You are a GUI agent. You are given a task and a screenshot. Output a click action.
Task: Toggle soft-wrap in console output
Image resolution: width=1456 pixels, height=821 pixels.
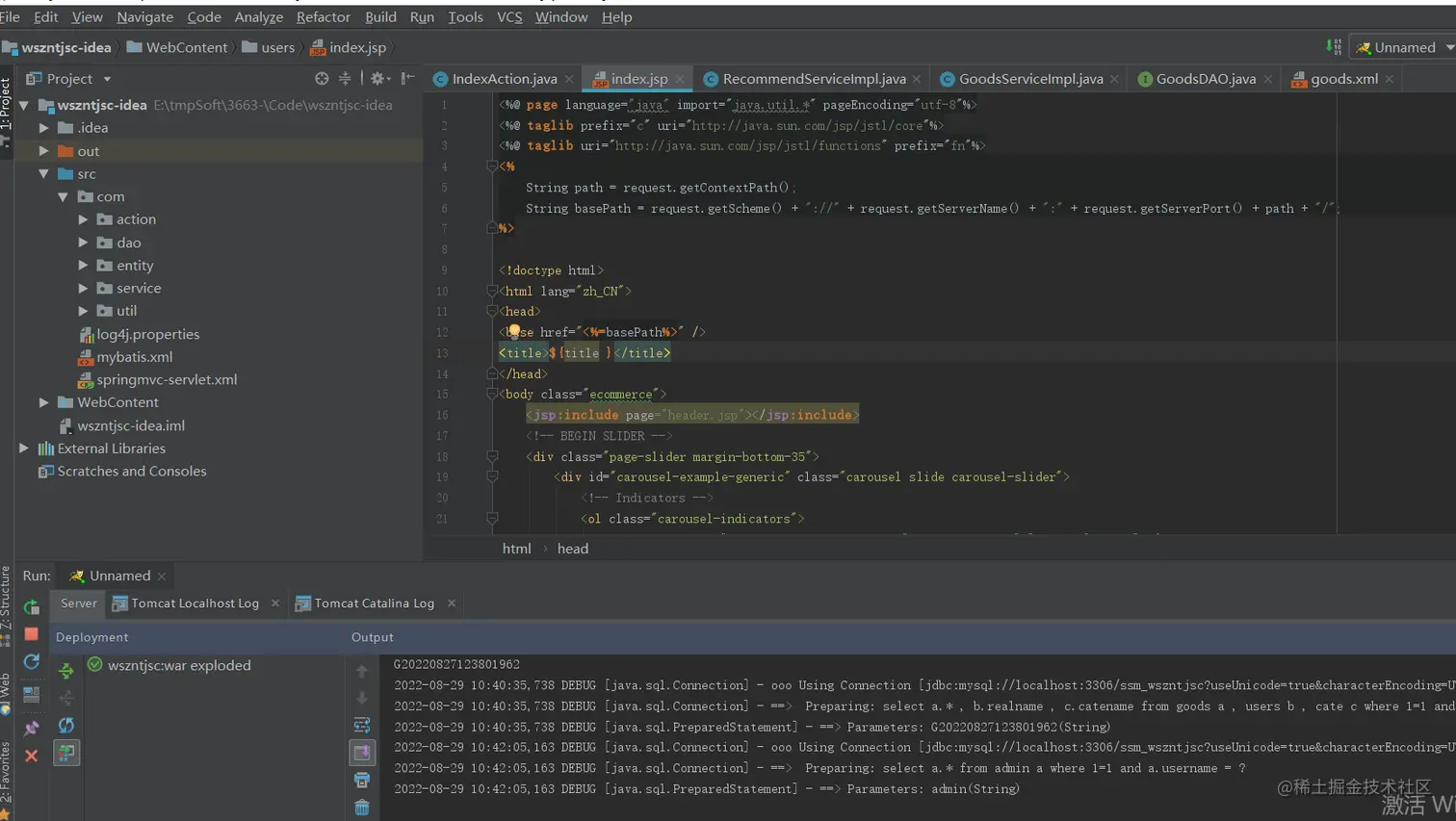pos(362,725)
